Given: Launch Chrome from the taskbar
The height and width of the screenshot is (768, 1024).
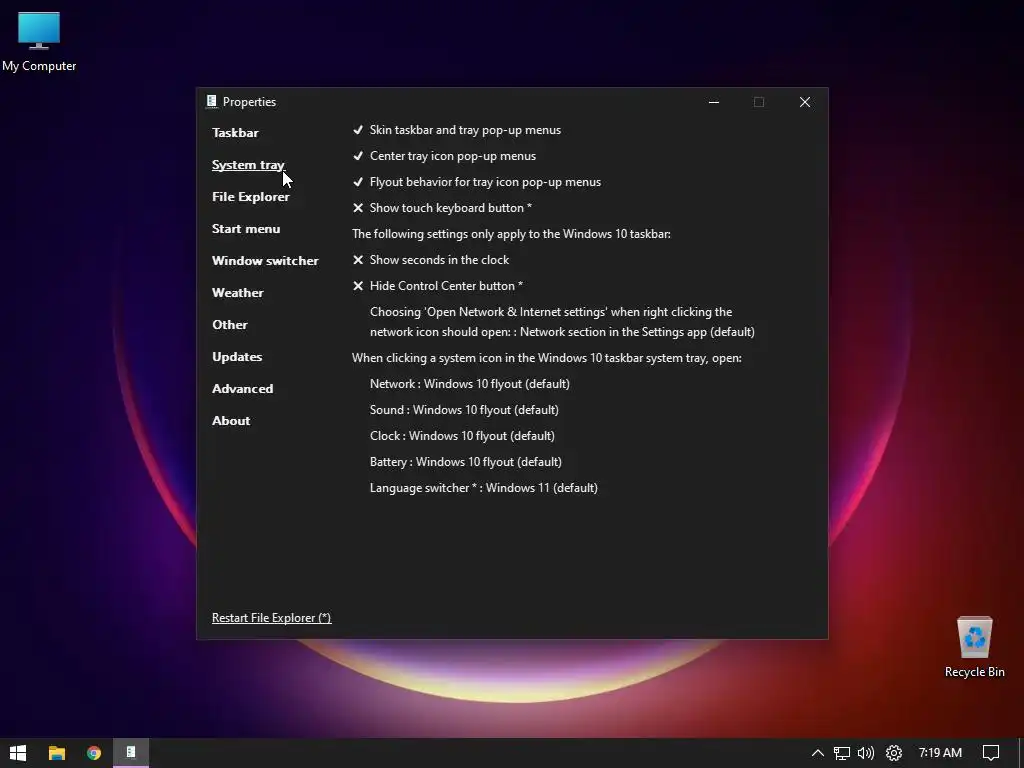Looking at the screenshot, I should [94, 753].
